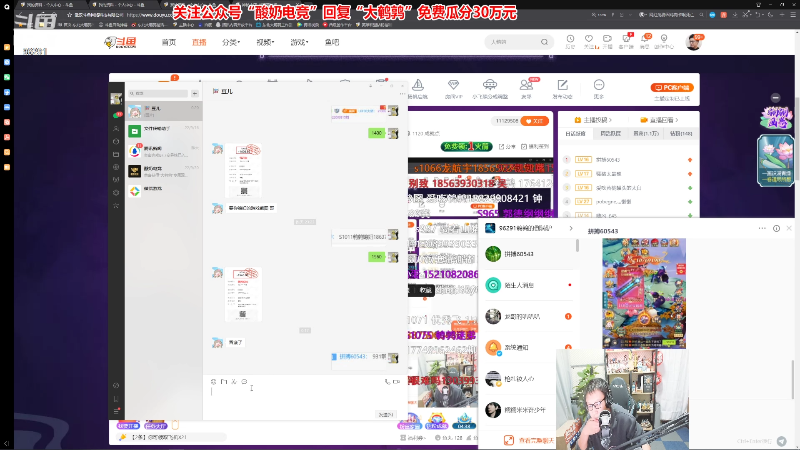Open the game screenshot image in private chat
The height and width of the screenshot is (450, 800).
click(x=644, y=293)
